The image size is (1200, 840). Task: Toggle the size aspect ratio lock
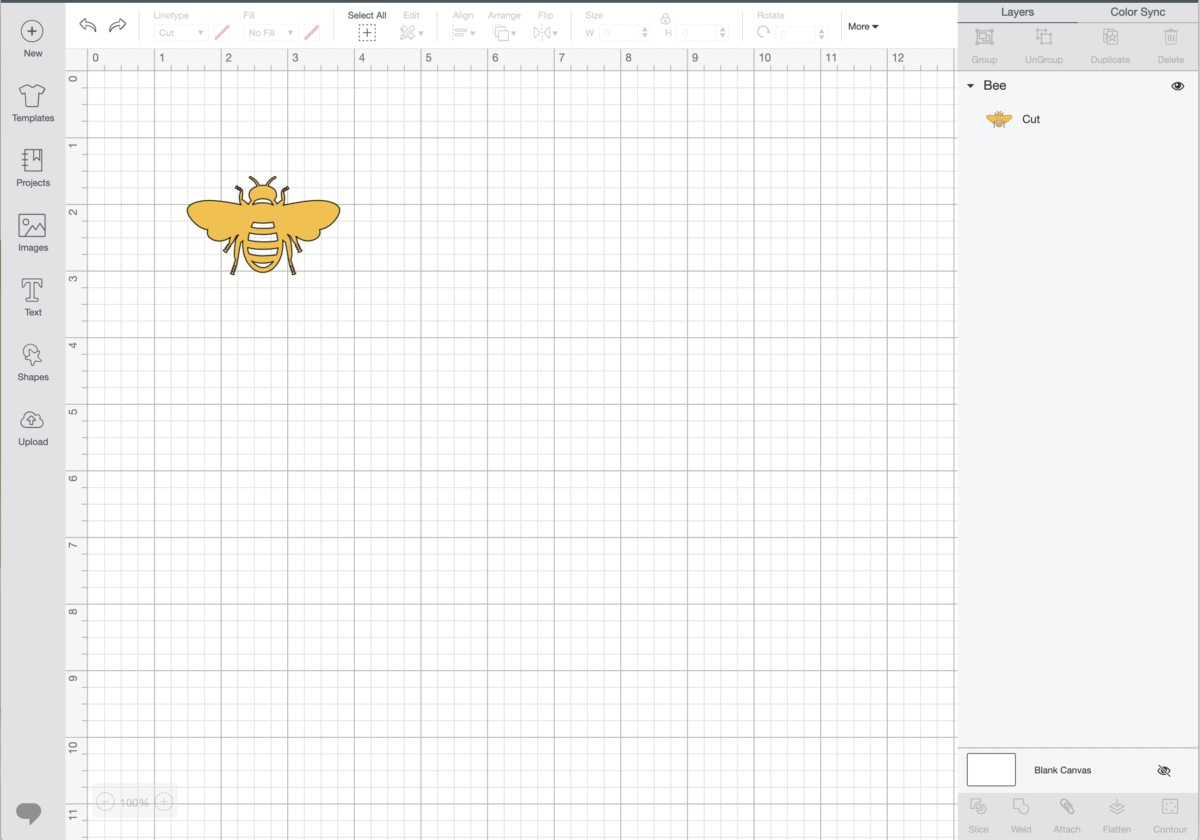(x=665, y=18)
